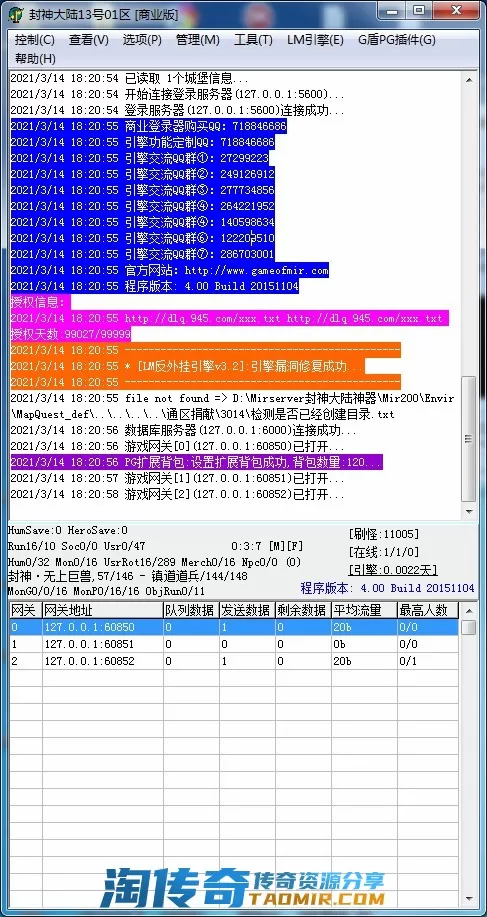This screenshot has height=917, width=487.
Task: Open the 控制(C) menu
Action: [34, 40]
